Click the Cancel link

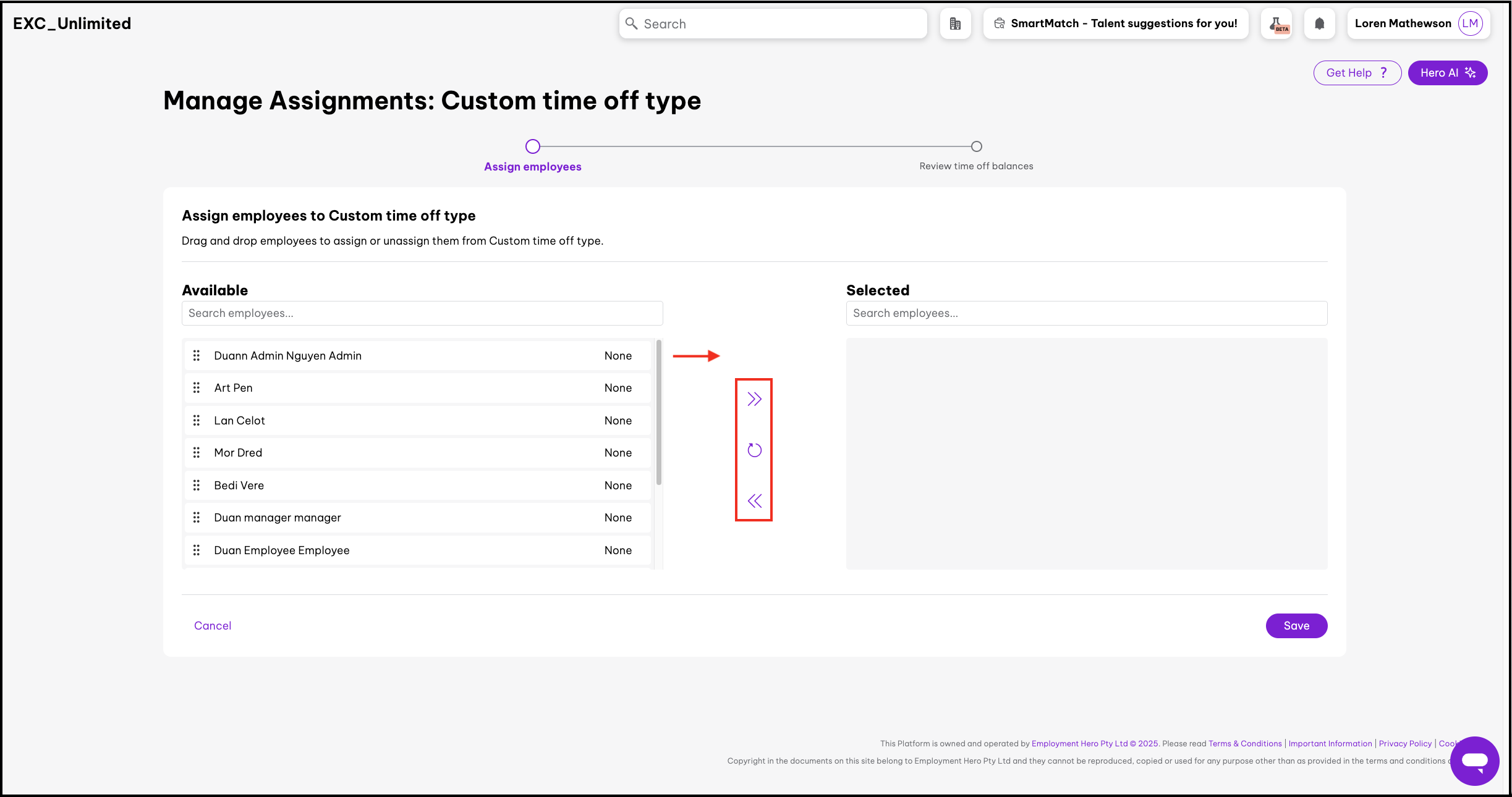pos(213,626)
